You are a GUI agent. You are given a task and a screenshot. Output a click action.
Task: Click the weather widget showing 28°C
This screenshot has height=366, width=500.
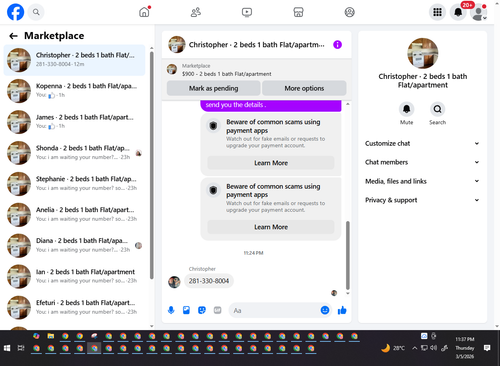pos(393,348)
